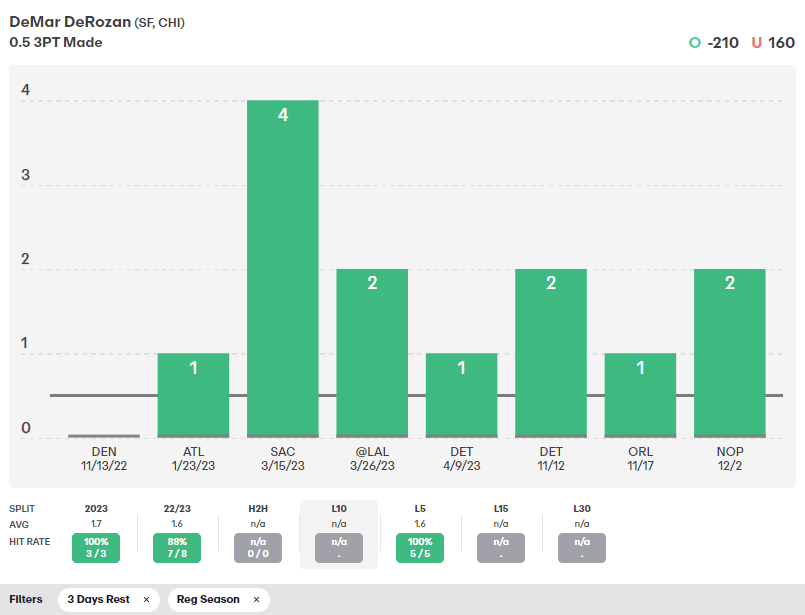Click the @LAL 3/26/23 axis label
The image size is (805, 615).
(x=372, y=458)
